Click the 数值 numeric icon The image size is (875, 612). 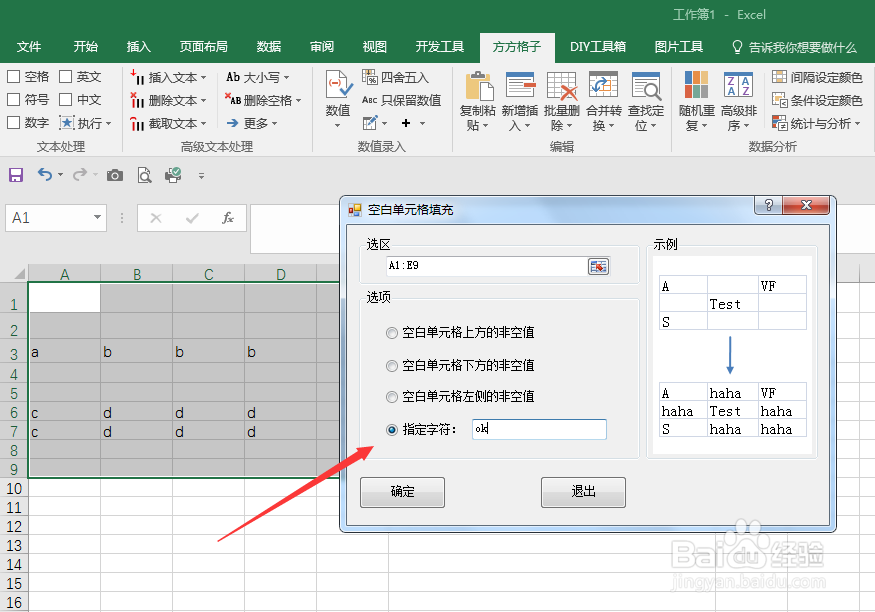(338, 85)
